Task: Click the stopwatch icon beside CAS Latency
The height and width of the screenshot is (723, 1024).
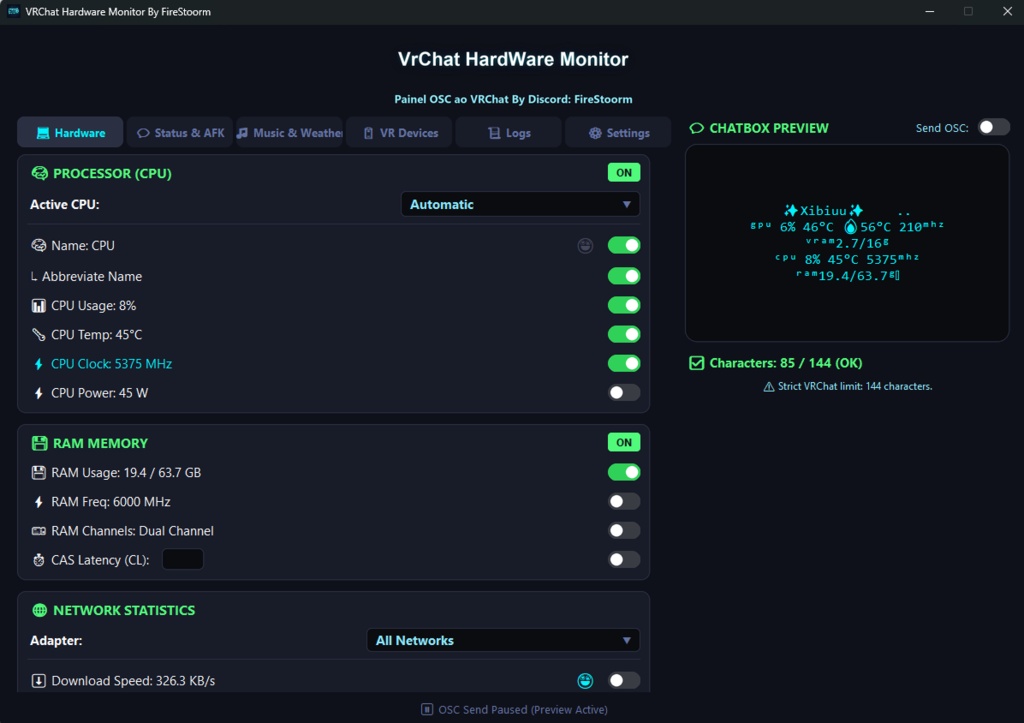Action: (x=39, y=560)
